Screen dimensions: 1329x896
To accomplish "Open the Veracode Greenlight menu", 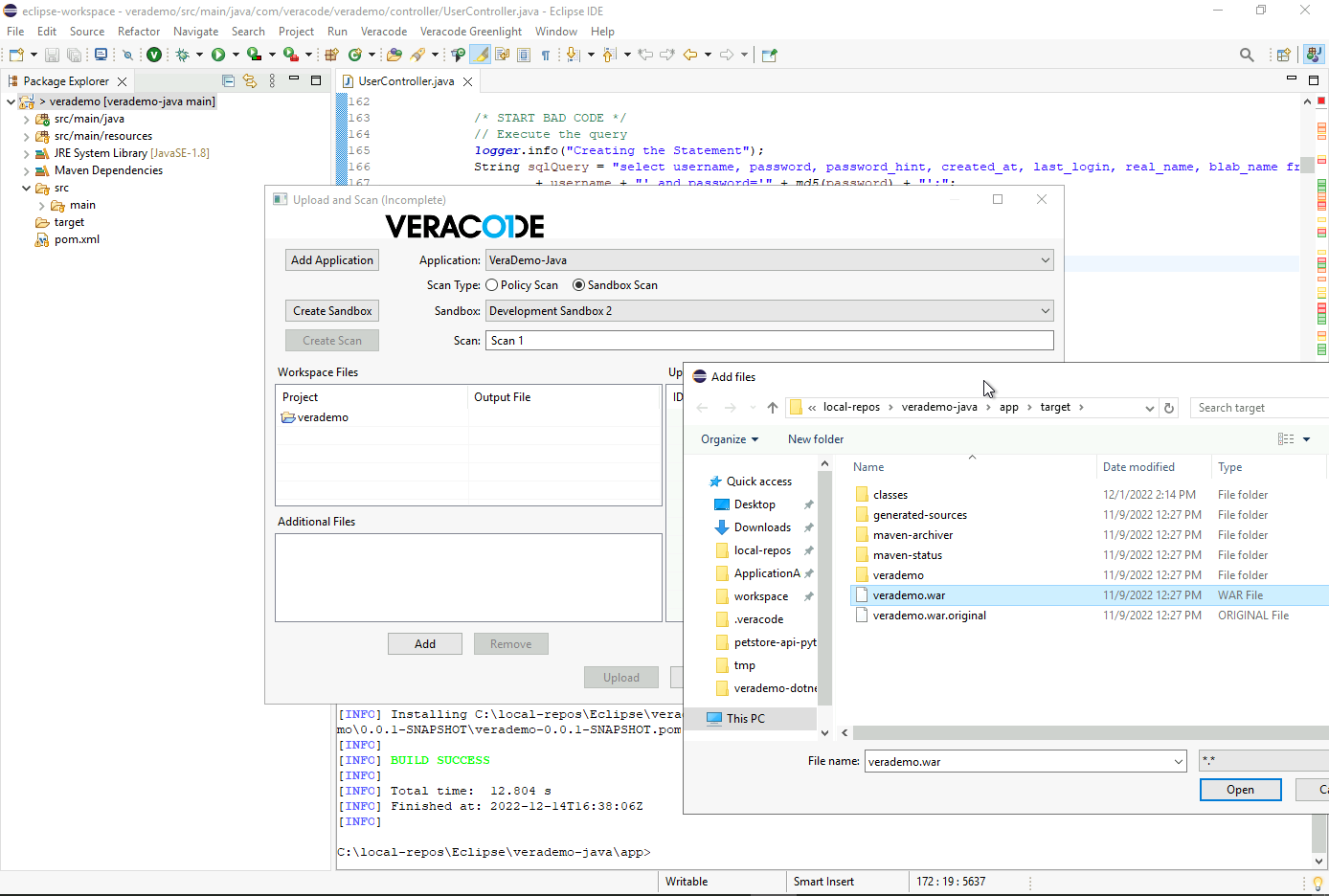I will tap(471, 32).
